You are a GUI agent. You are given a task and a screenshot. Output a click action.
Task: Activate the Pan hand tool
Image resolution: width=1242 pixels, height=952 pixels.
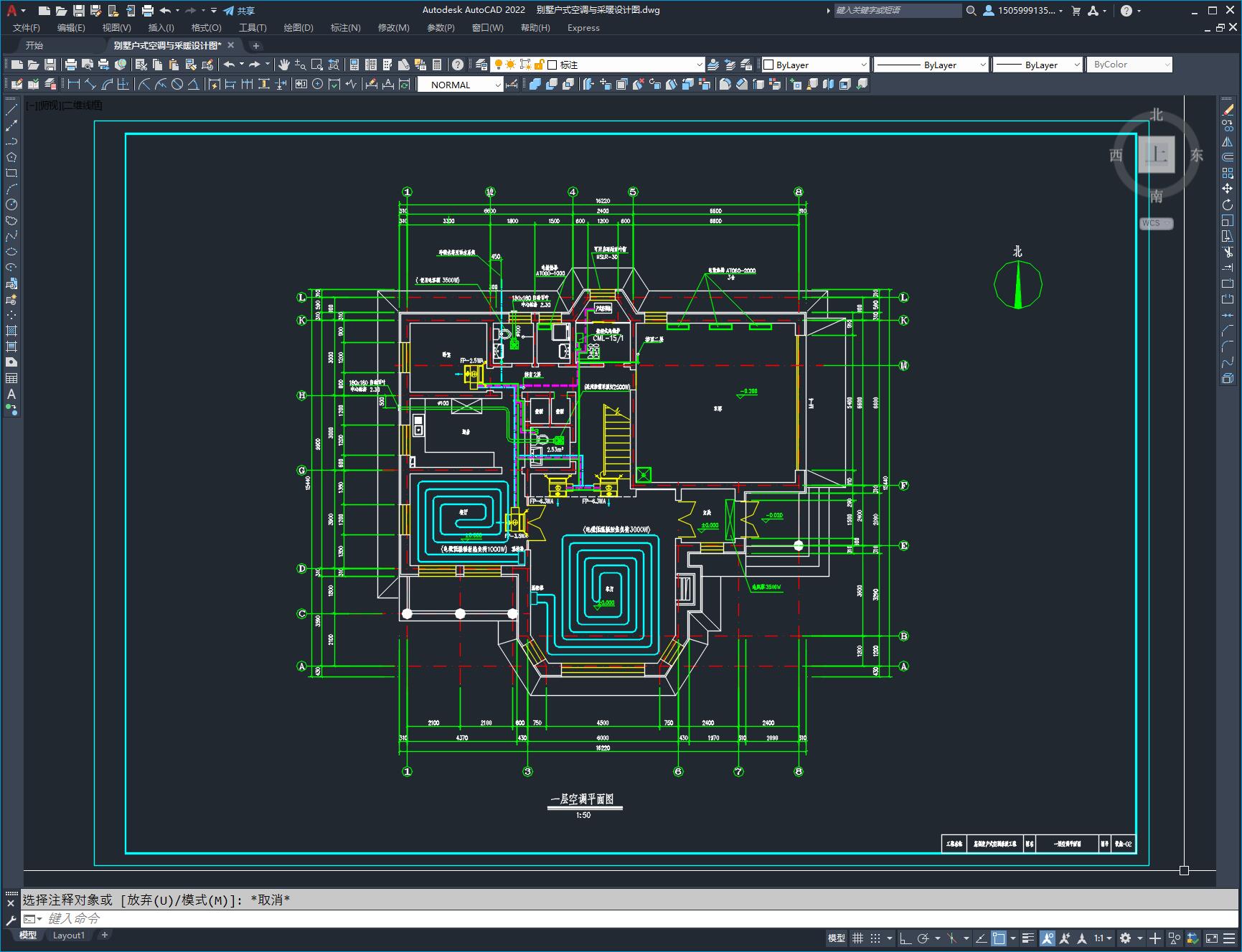click(x=284, y=65)
